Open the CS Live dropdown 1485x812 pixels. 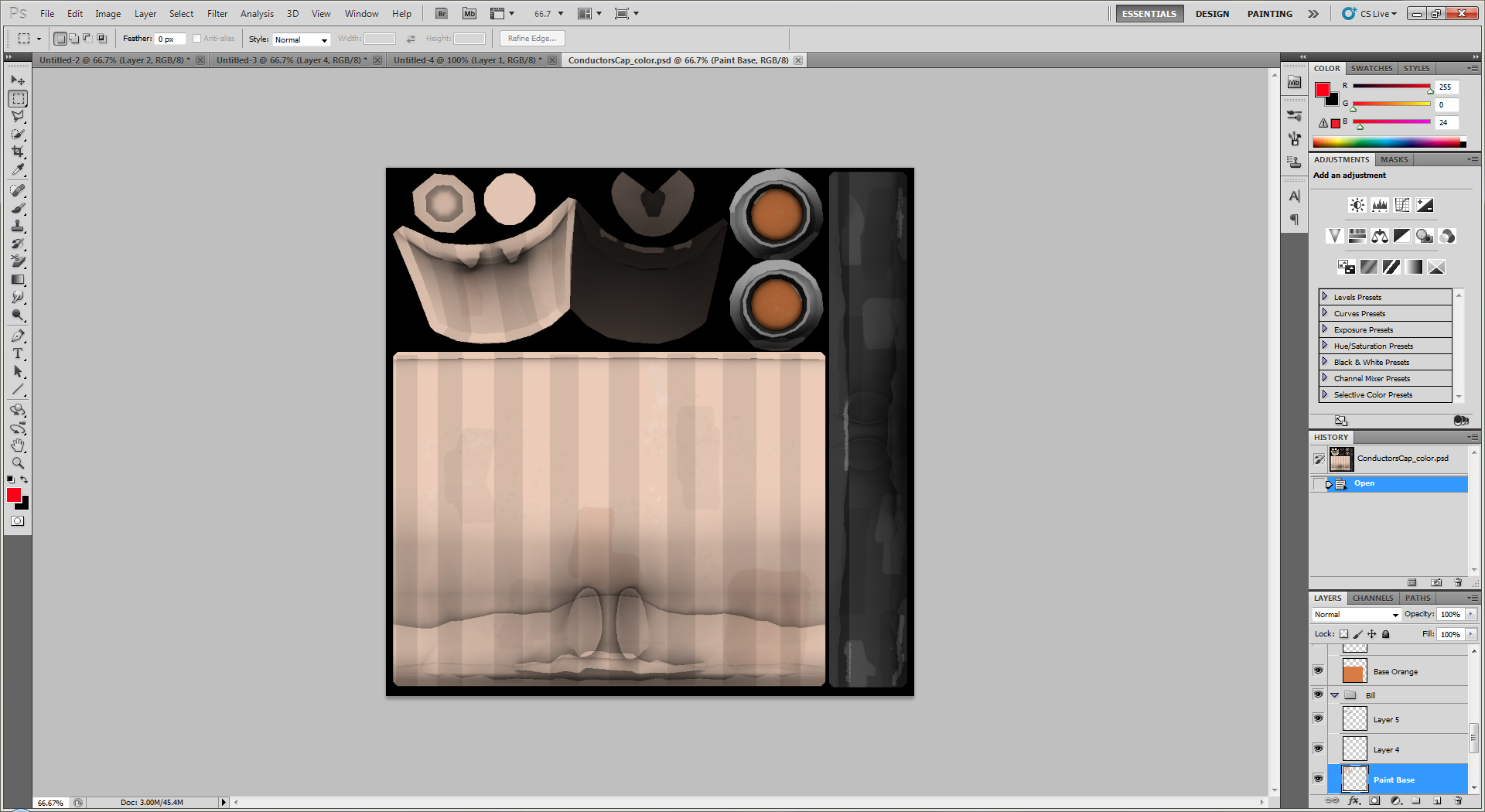tap(1370, 14)
